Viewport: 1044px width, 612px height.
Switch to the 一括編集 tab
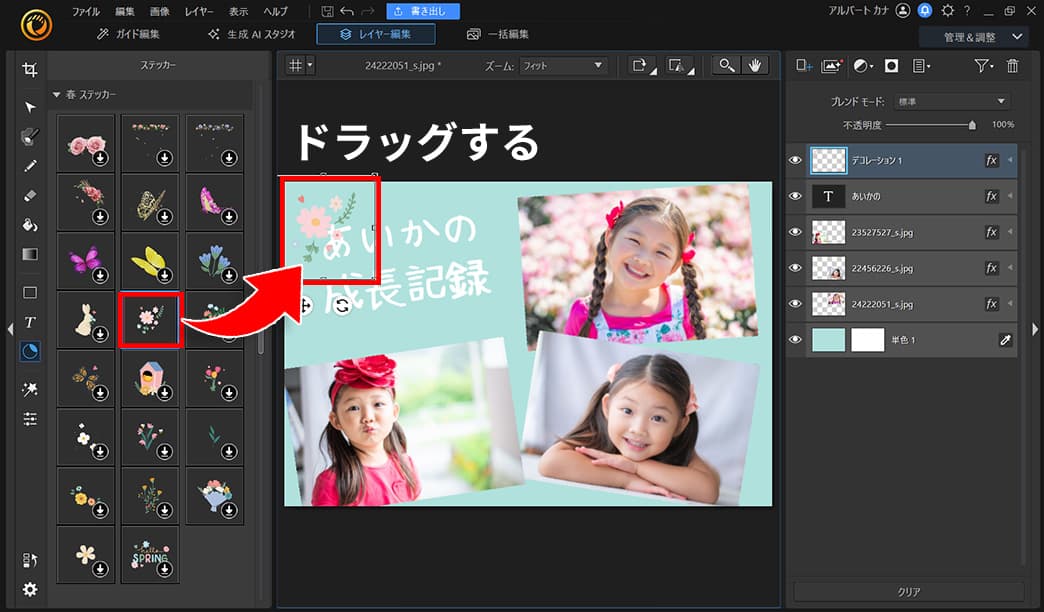(504, 33)
